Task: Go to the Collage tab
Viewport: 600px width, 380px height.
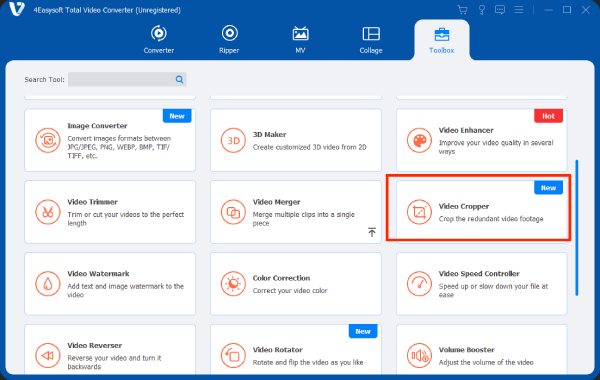Action: pos(371,39)
